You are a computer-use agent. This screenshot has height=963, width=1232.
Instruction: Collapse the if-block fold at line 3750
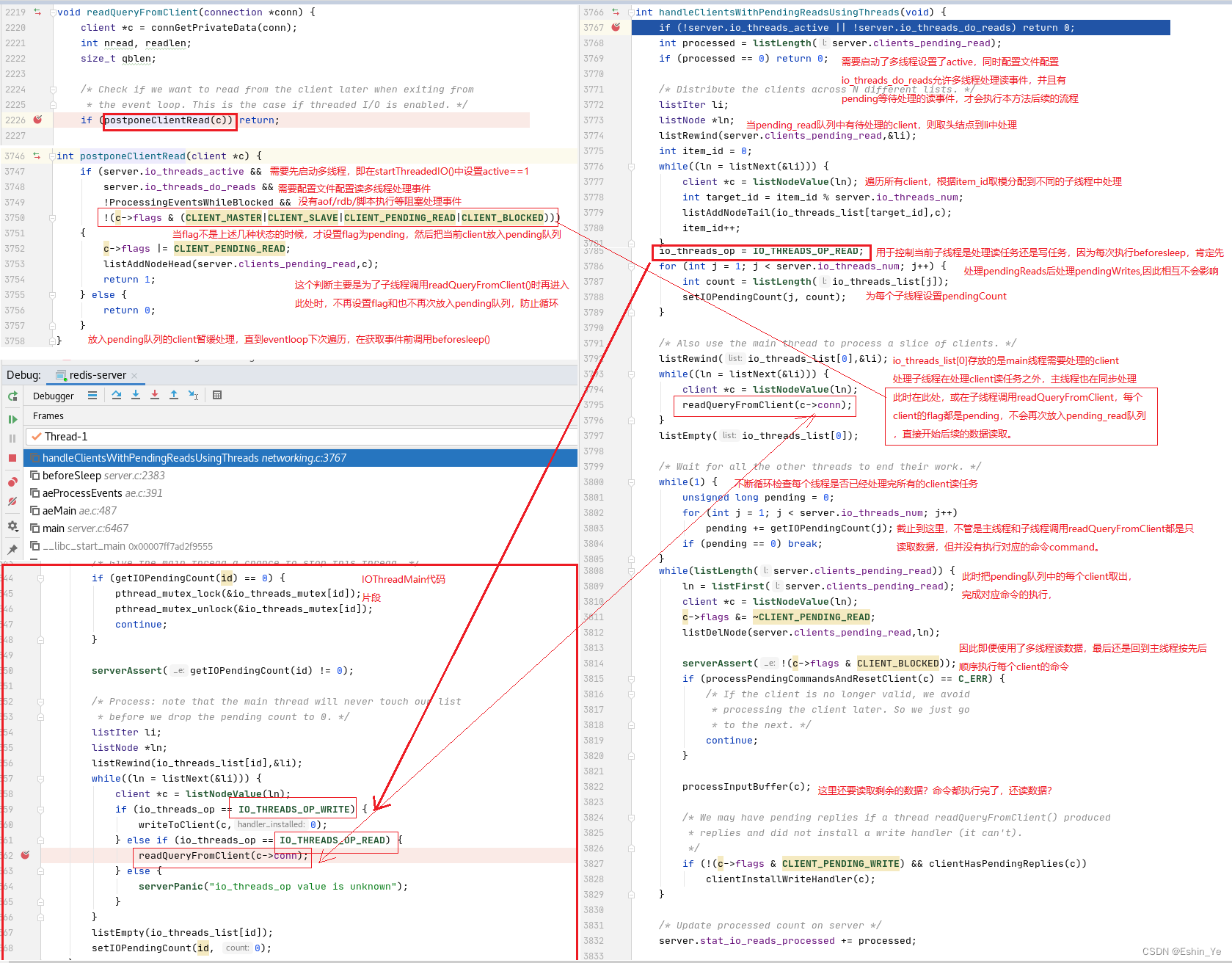(53, 218)
